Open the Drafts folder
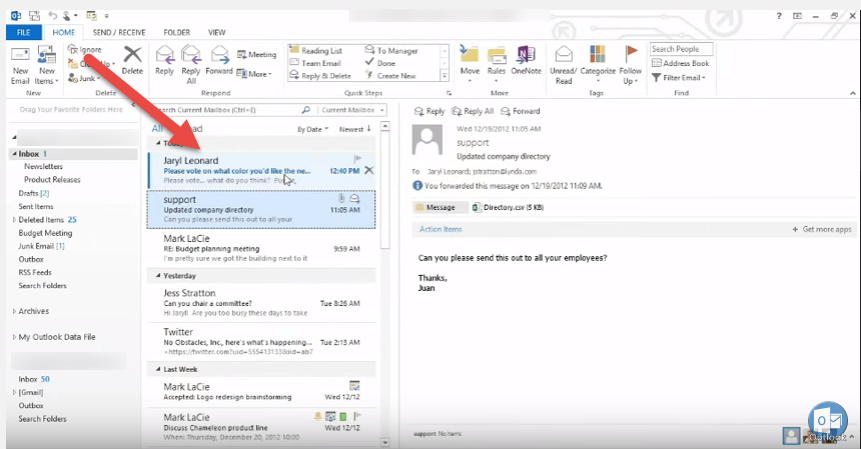Screen dimensions: 861x449 coord(33,193)
